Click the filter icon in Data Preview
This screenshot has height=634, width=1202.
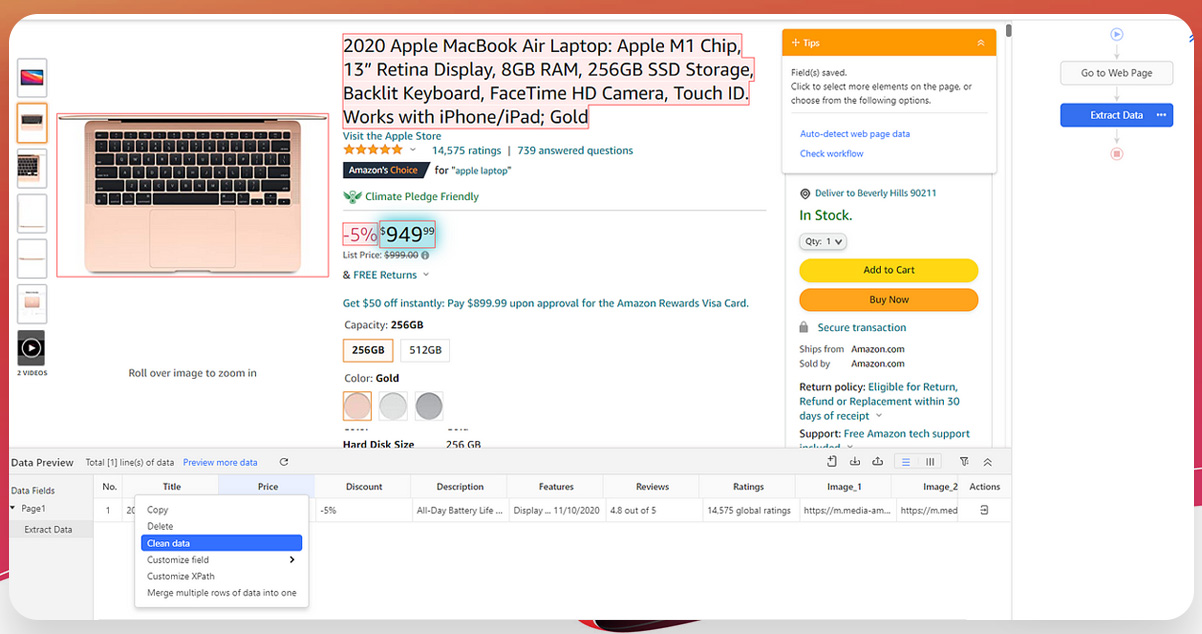(964, 462)
